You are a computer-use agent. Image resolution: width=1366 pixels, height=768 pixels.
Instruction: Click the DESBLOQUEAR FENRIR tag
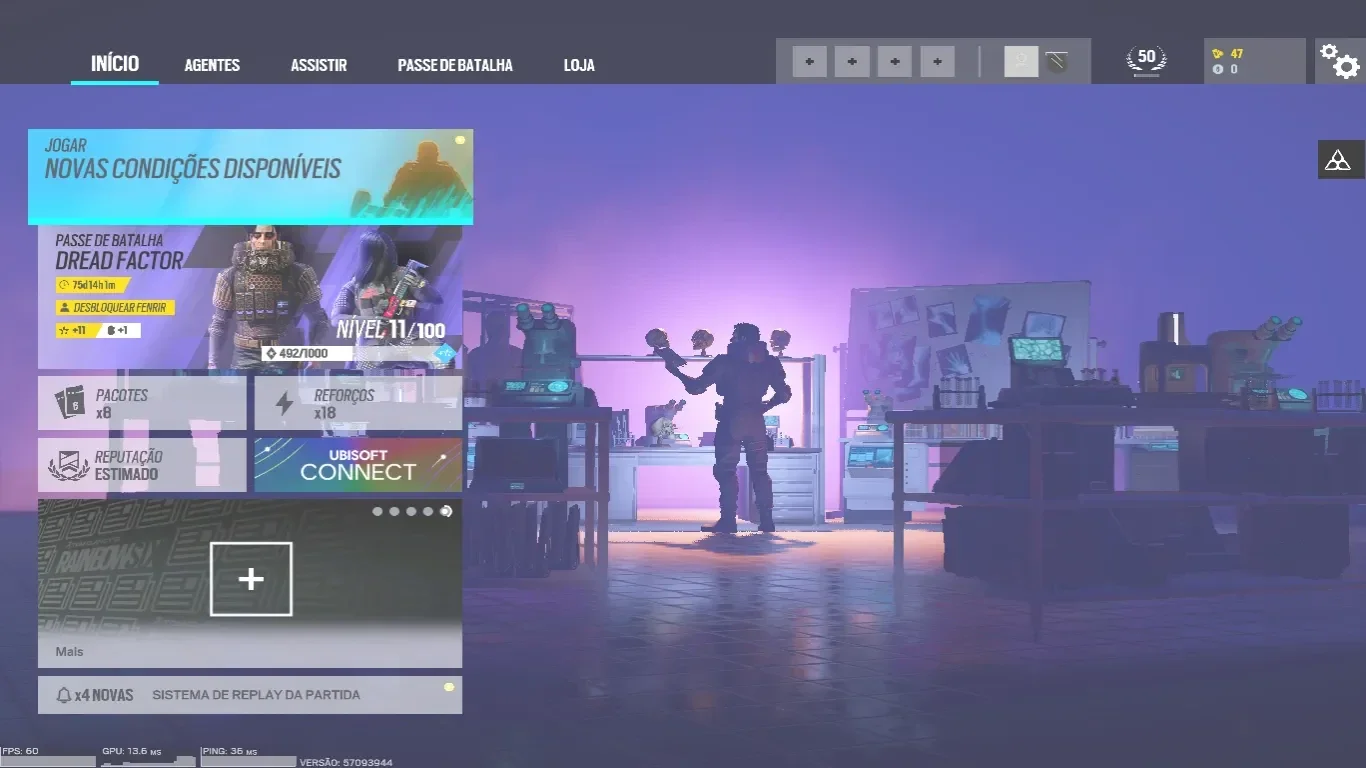(115, 308)
